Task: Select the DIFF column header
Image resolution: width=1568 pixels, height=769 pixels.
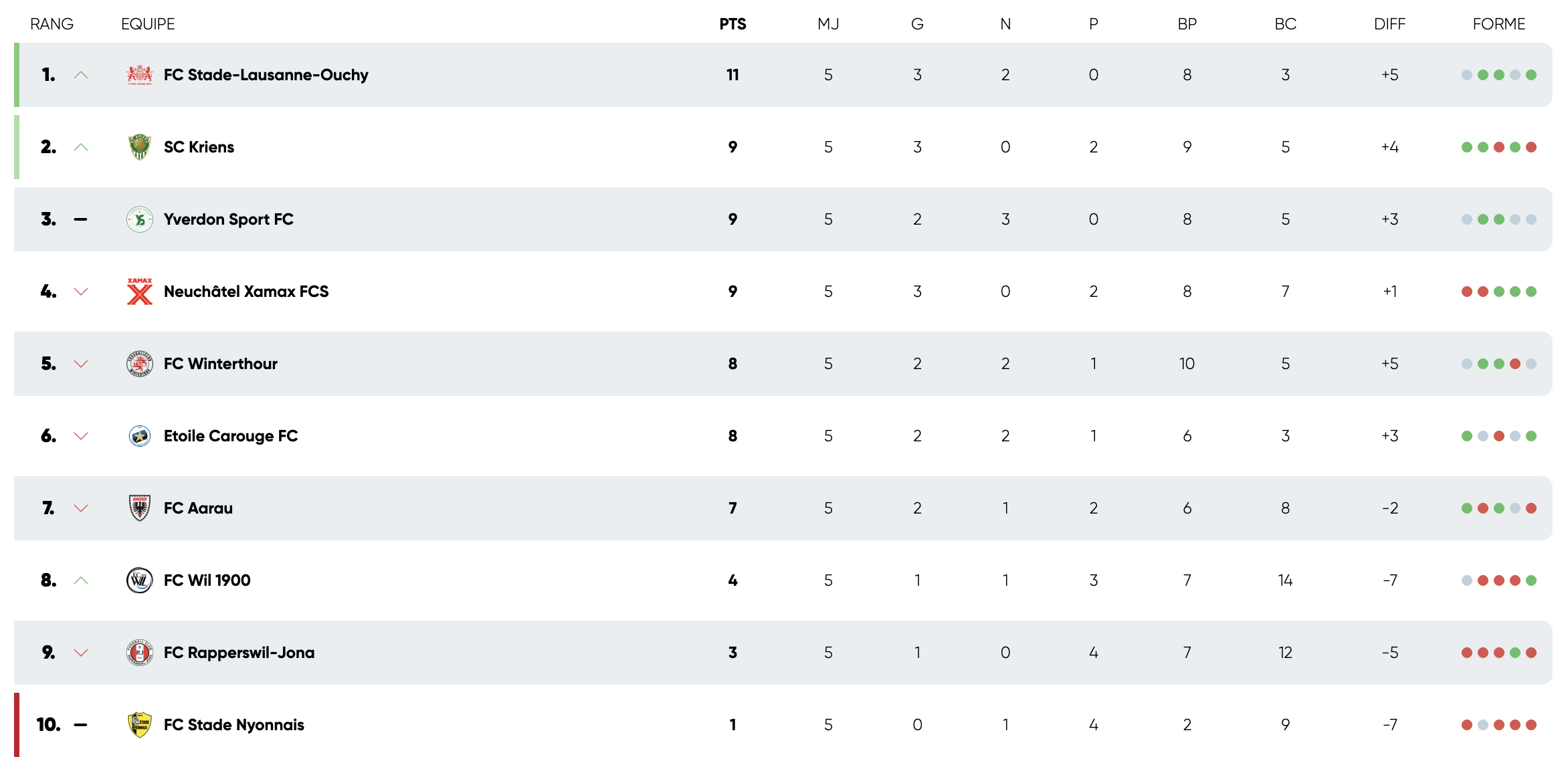Action: tap(1389, 24)
